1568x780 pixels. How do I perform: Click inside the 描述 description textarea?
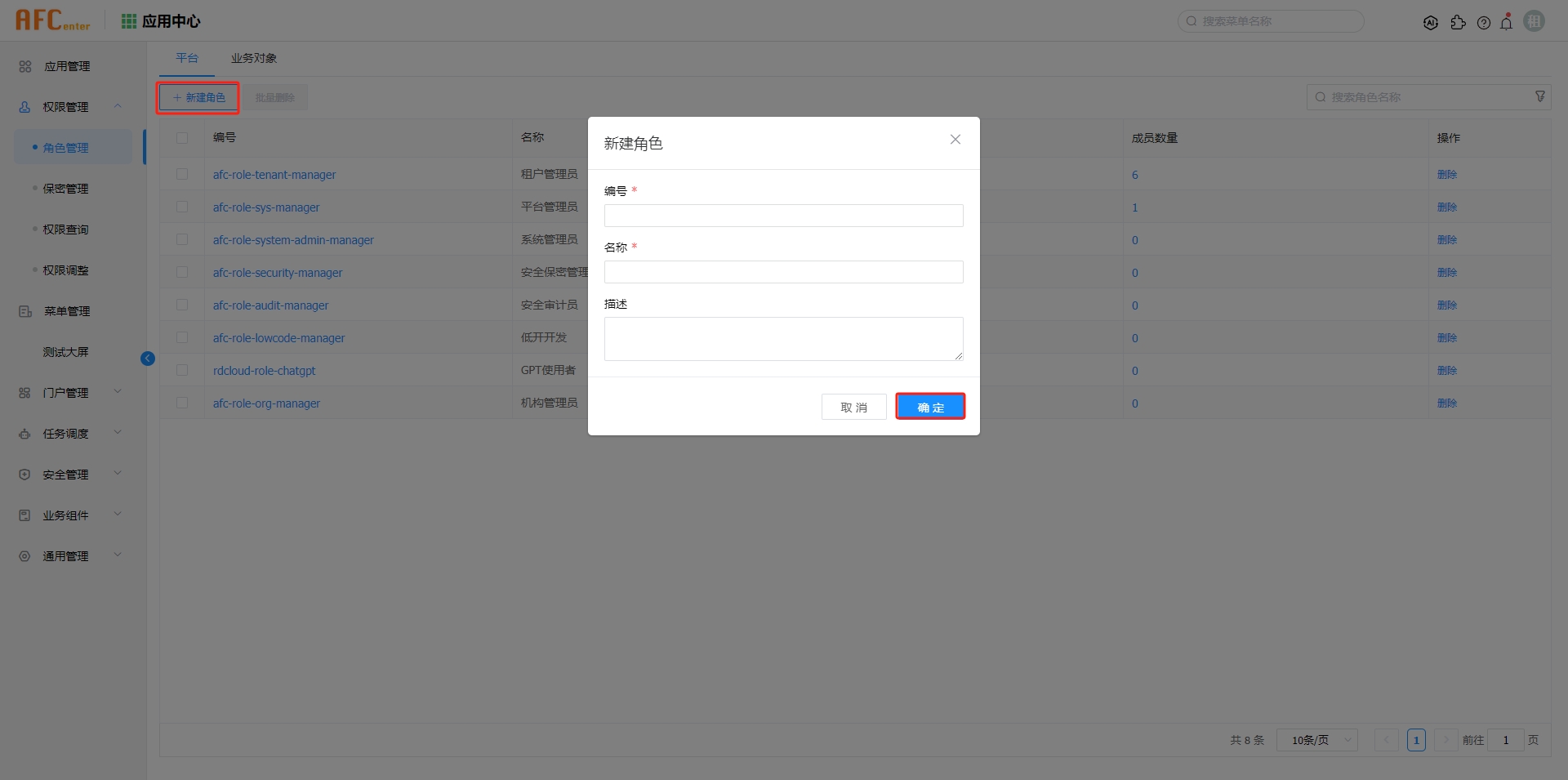pyautogui.click(x=782, y=338)
